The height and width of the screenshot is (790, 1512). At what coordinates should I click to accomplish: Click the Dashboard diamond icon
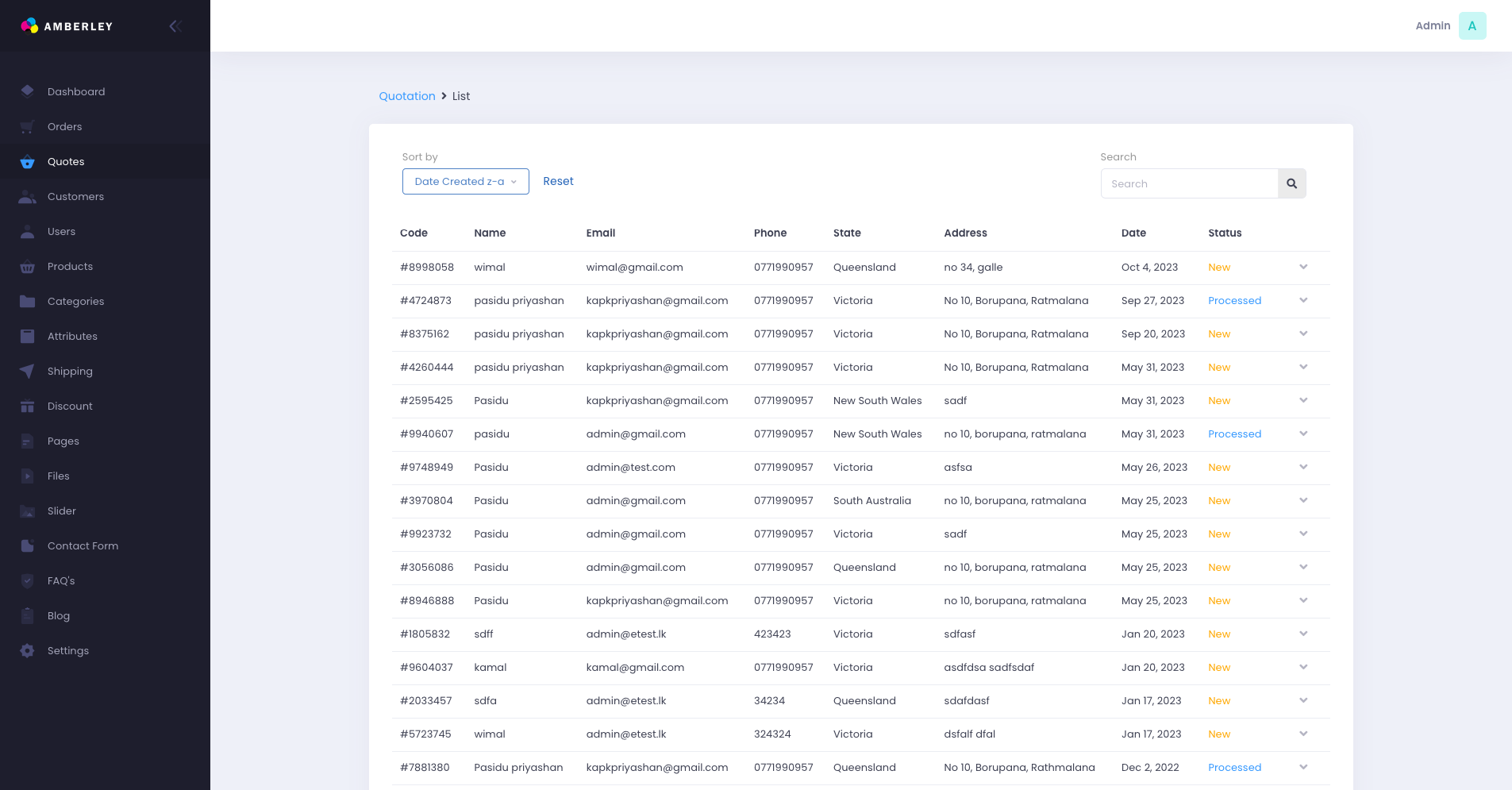tap(28, 91)
